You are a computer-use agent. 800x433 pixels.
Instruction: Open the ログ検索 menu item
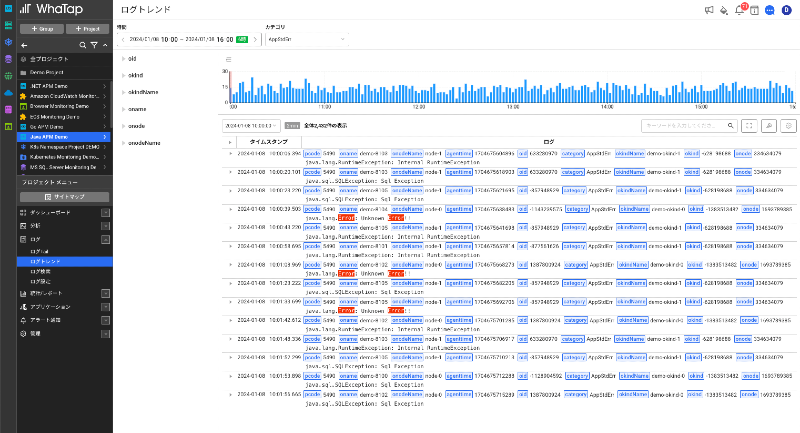coord(40,271)
